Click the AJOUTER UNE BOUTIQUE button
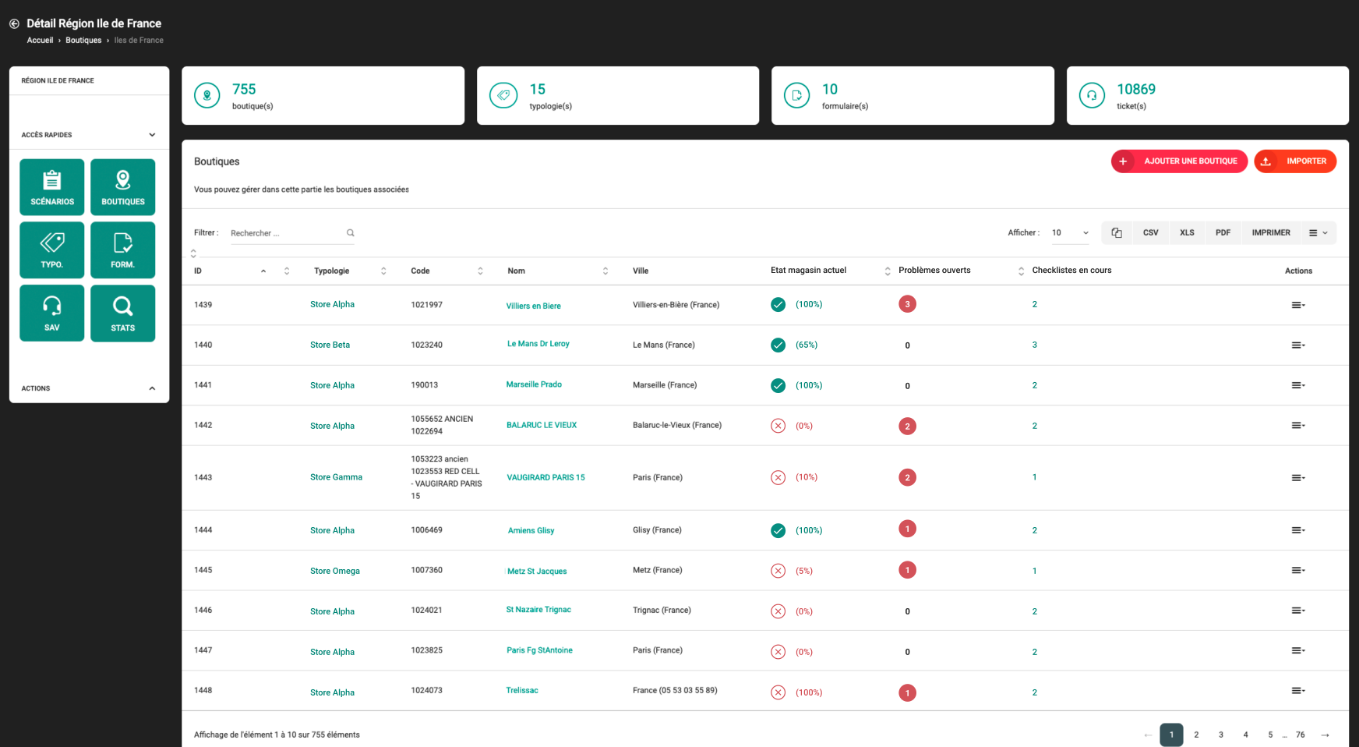The image size is (1359, 747). [1178, 161]
